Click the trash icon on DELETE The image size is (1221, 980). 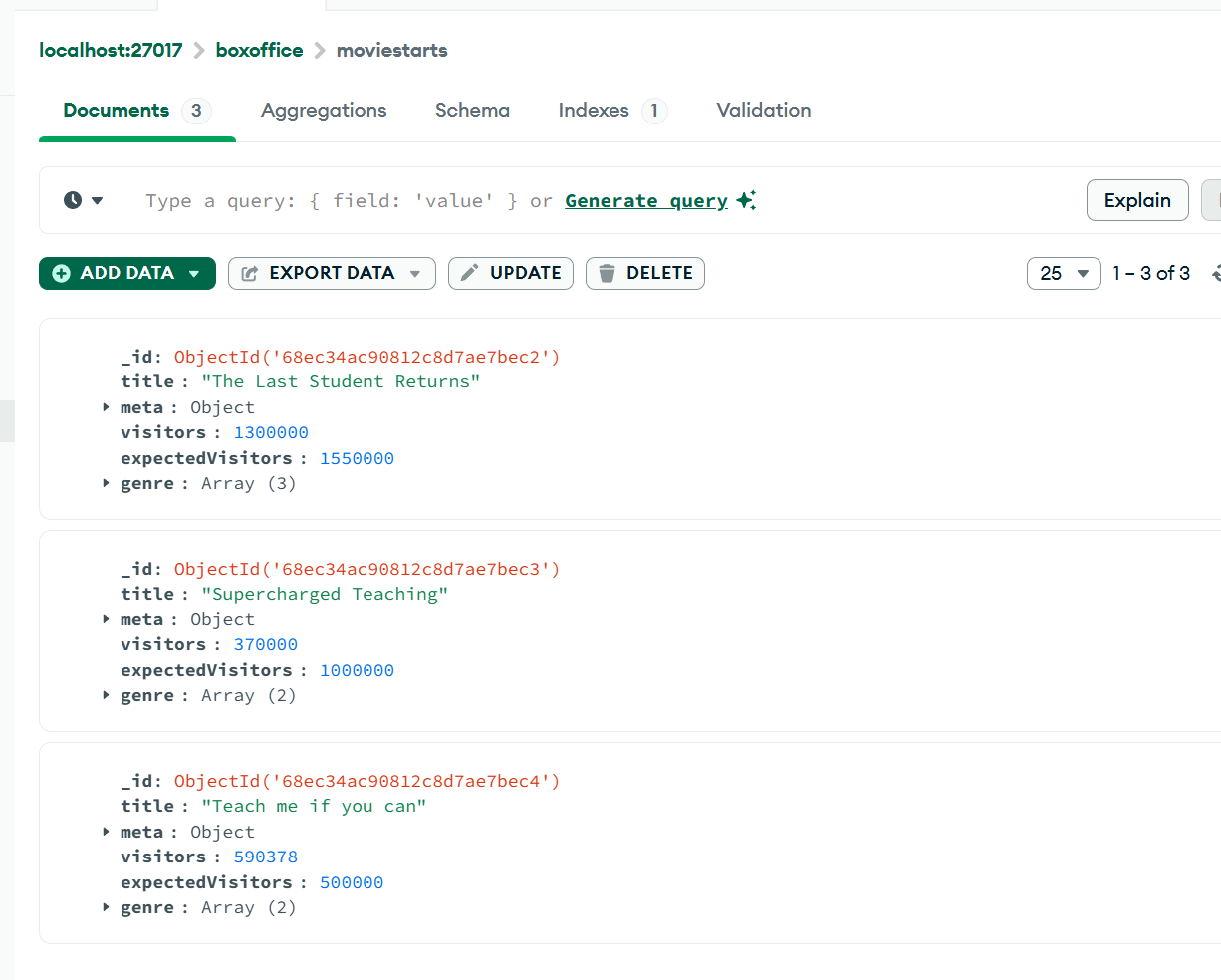pyautogui.click(x=607, y=273)
